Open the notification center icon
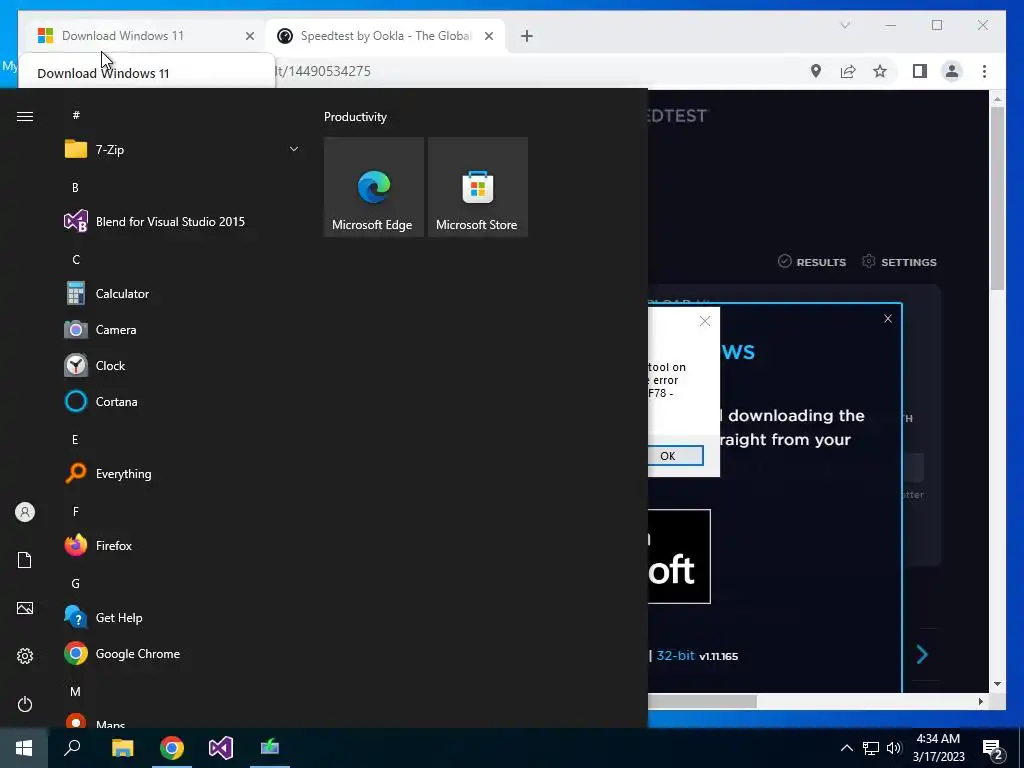 tap(994, 749)
